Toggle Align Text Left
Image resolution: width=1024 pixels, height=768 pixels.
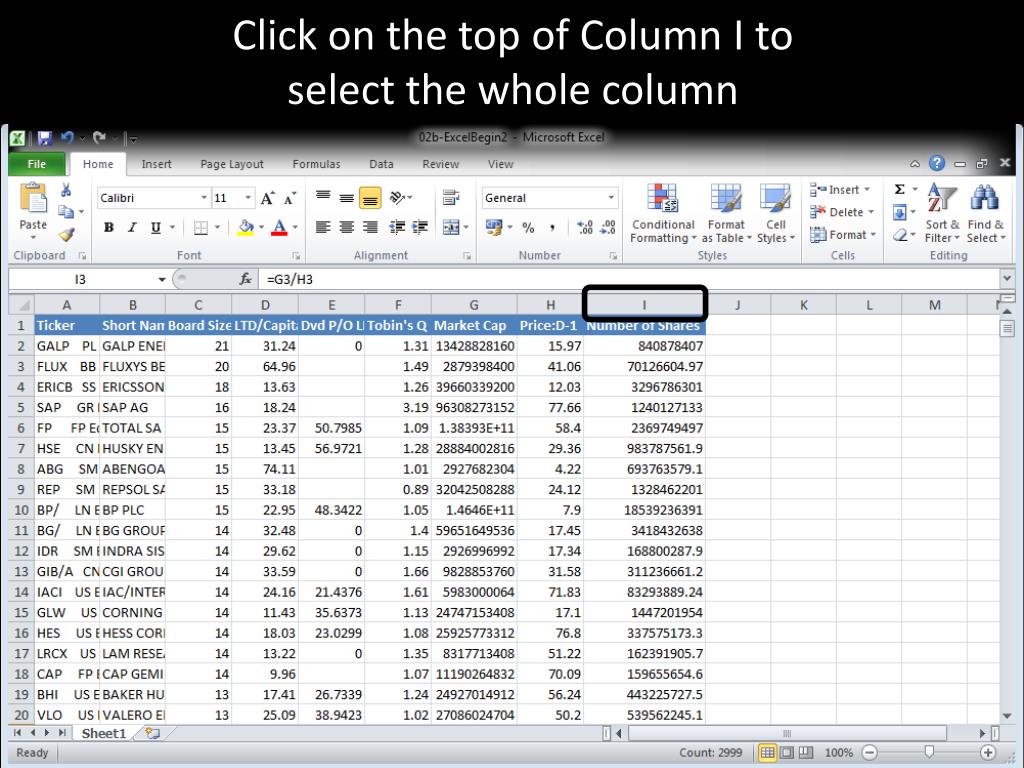323,227
